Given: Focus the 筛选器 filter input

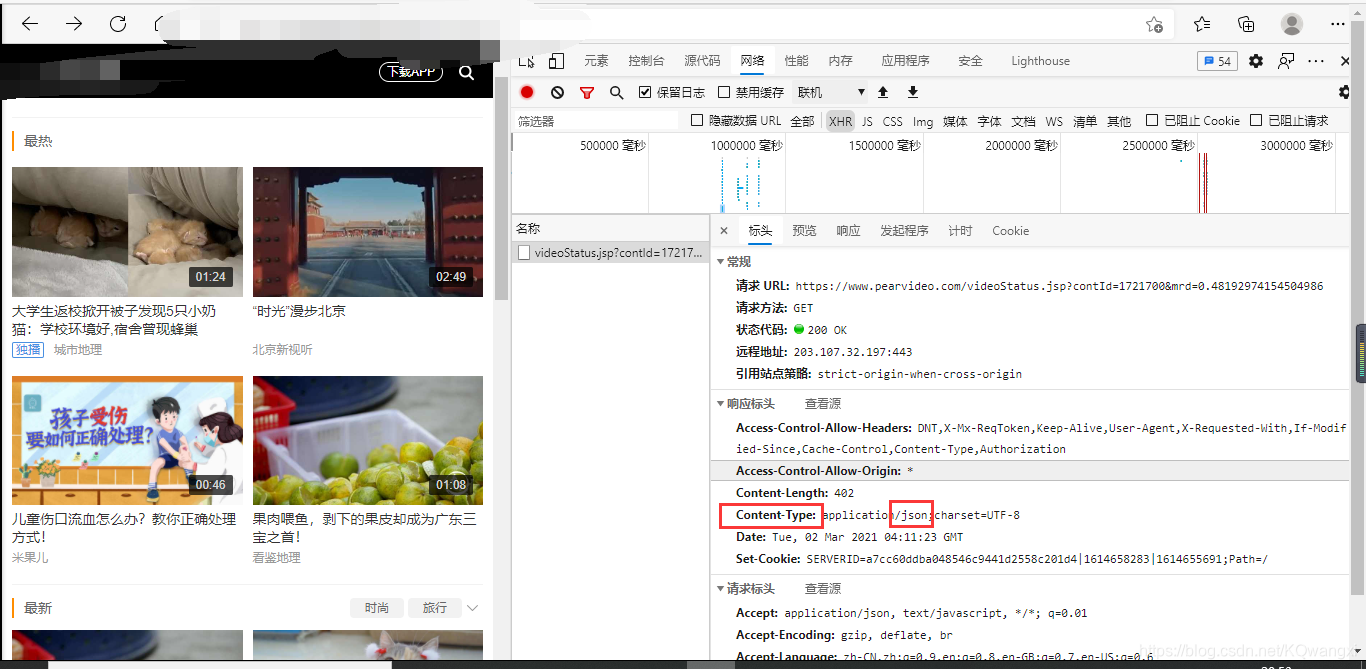Looking at the screenshot, I should click(x=597, y=121).
